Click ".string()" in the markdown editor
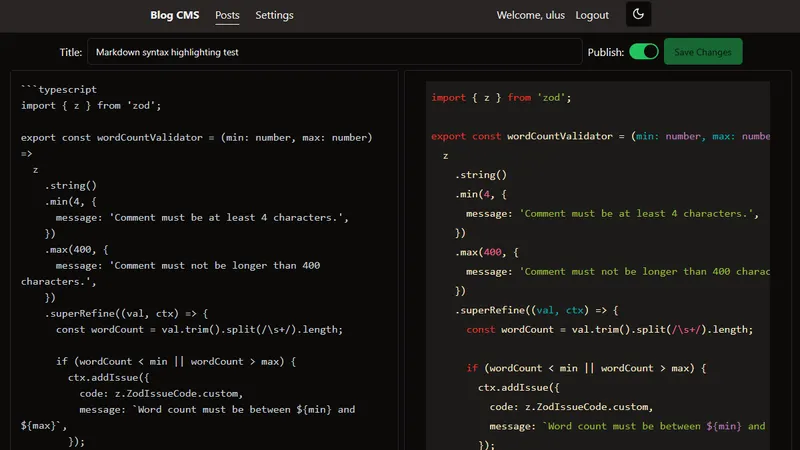The image size is (800, 450). click(x=70, y=186)
